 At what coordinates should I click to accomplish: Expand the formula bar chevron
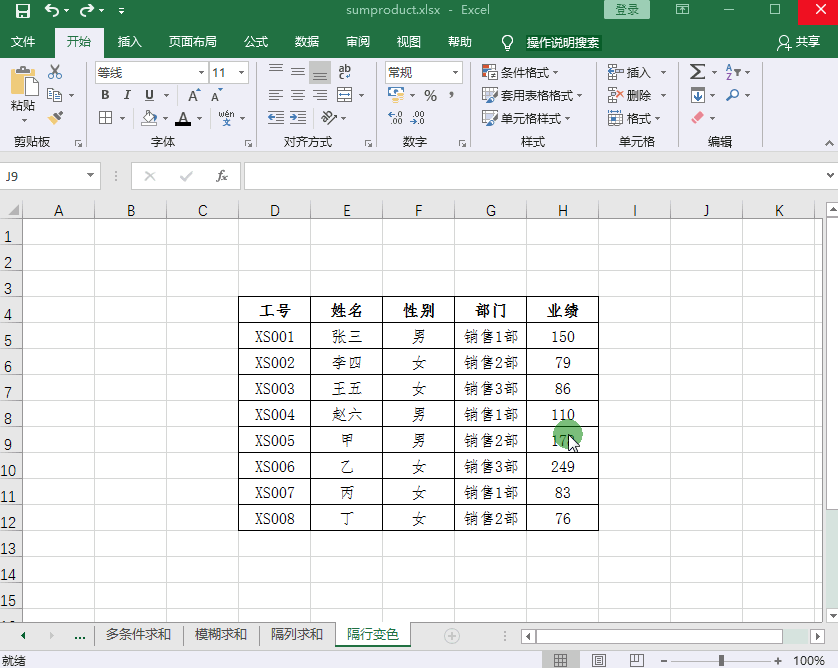(830, 175)
